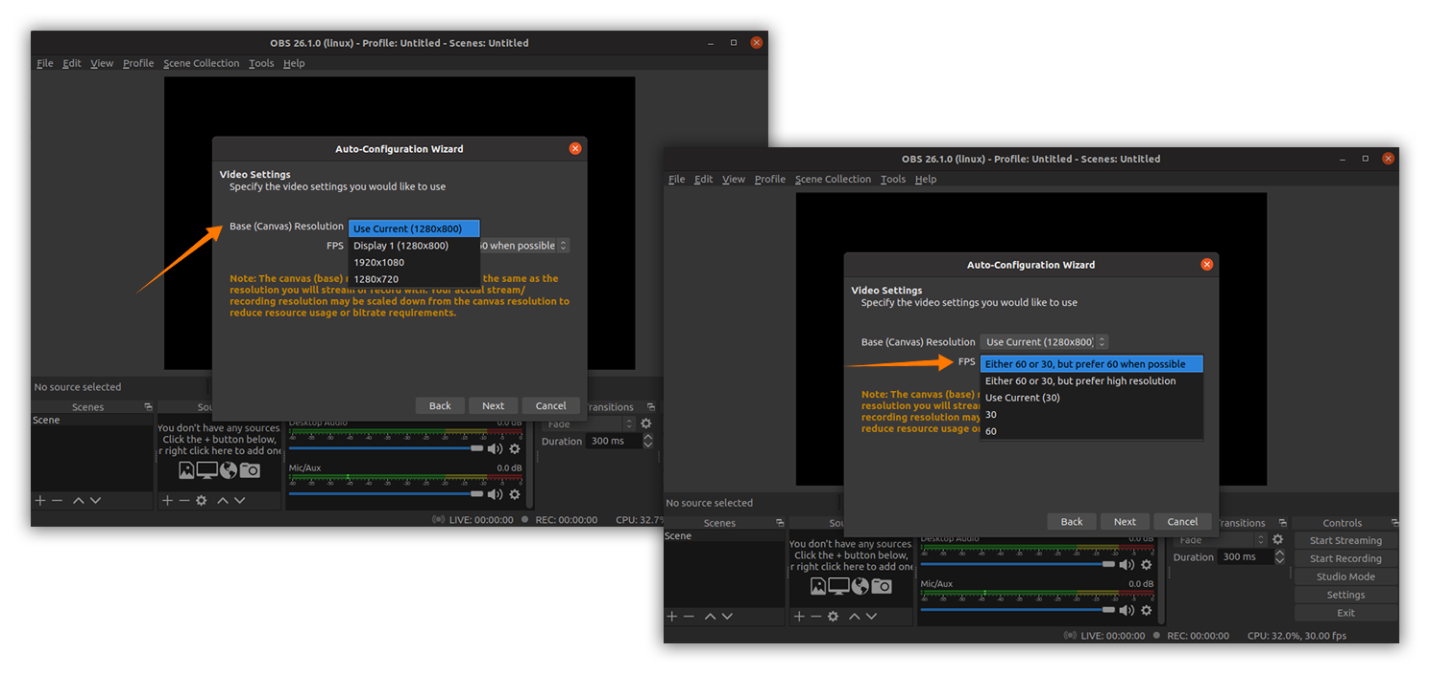Open File menu in left OBS window
1430x673 pixels.
45,63
